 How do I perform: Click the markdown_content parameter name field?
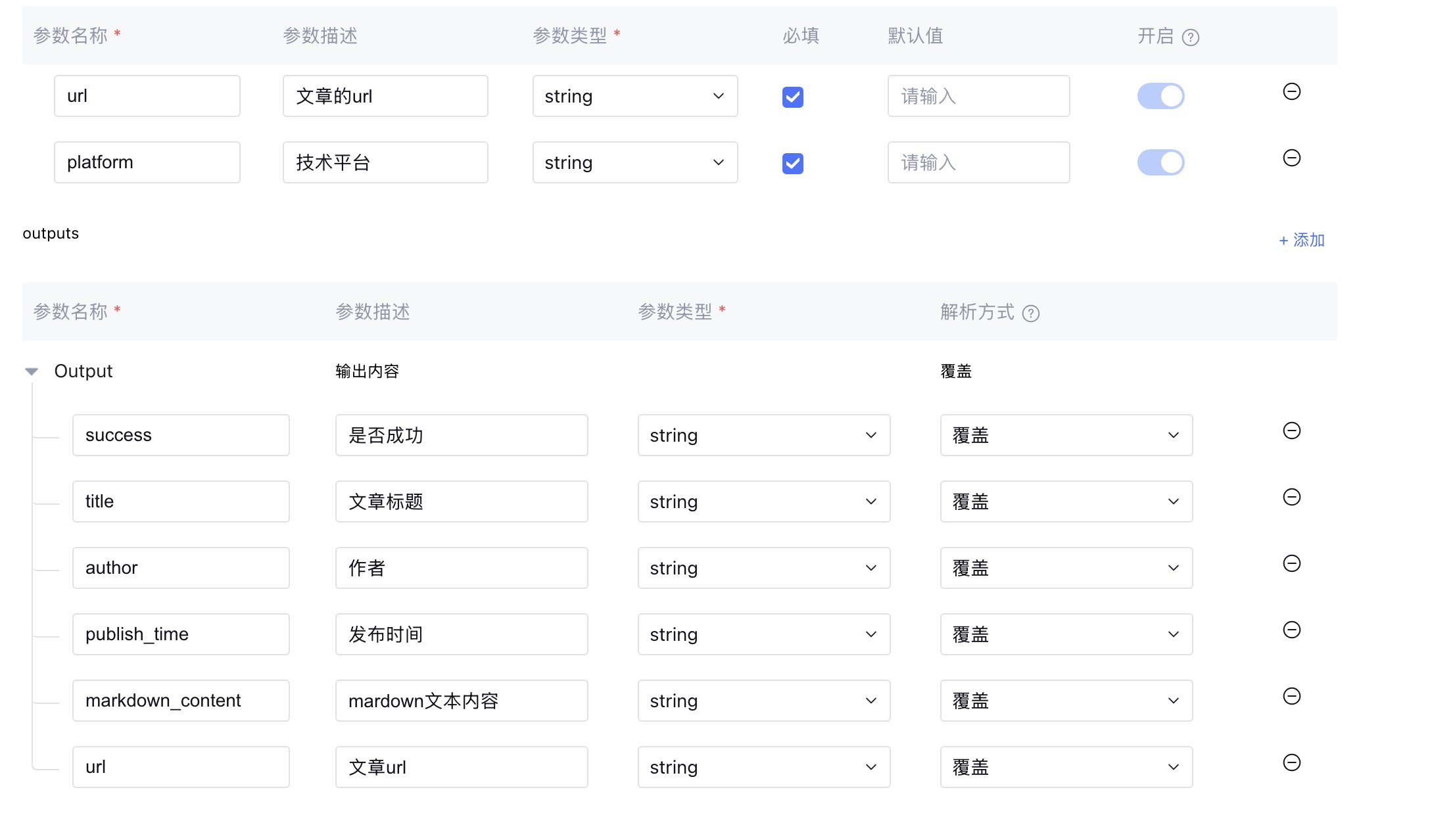click(180, 701)
